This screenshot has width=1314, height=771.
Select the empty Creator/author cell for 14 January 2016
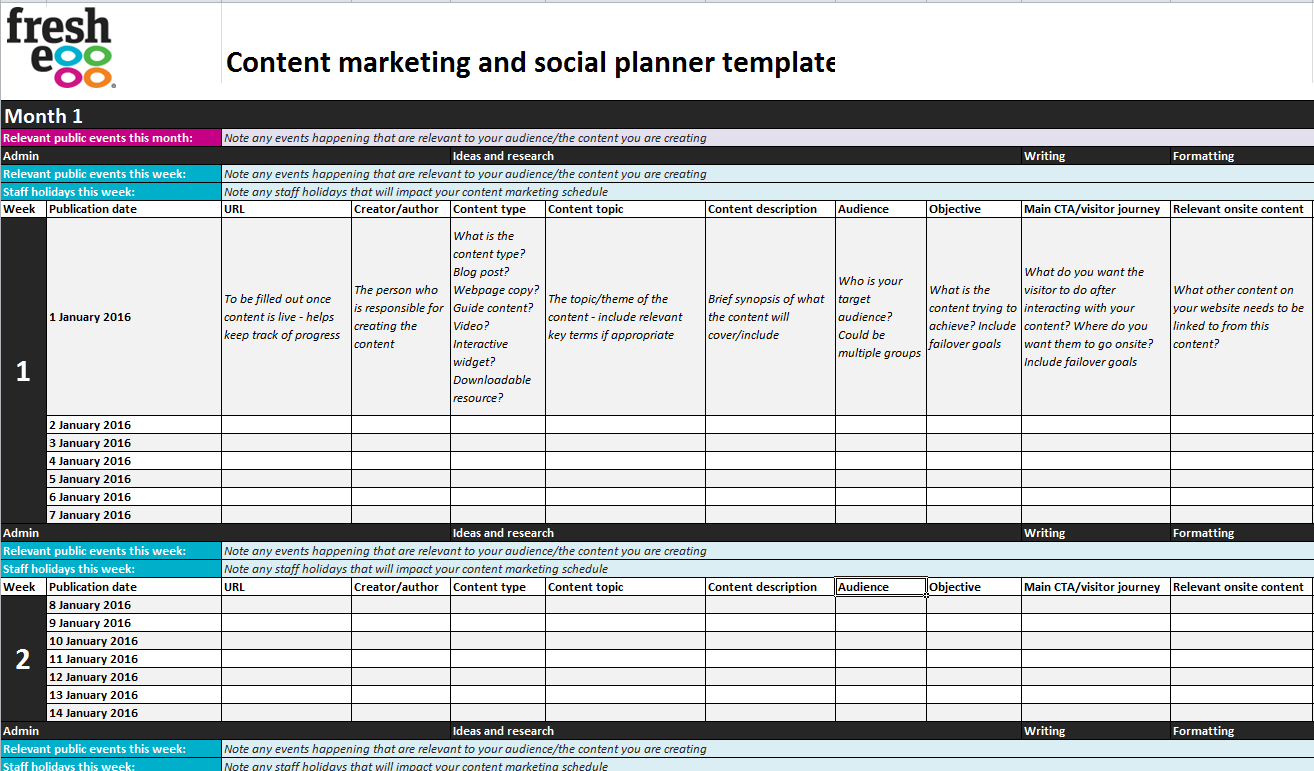click(401, 713)
